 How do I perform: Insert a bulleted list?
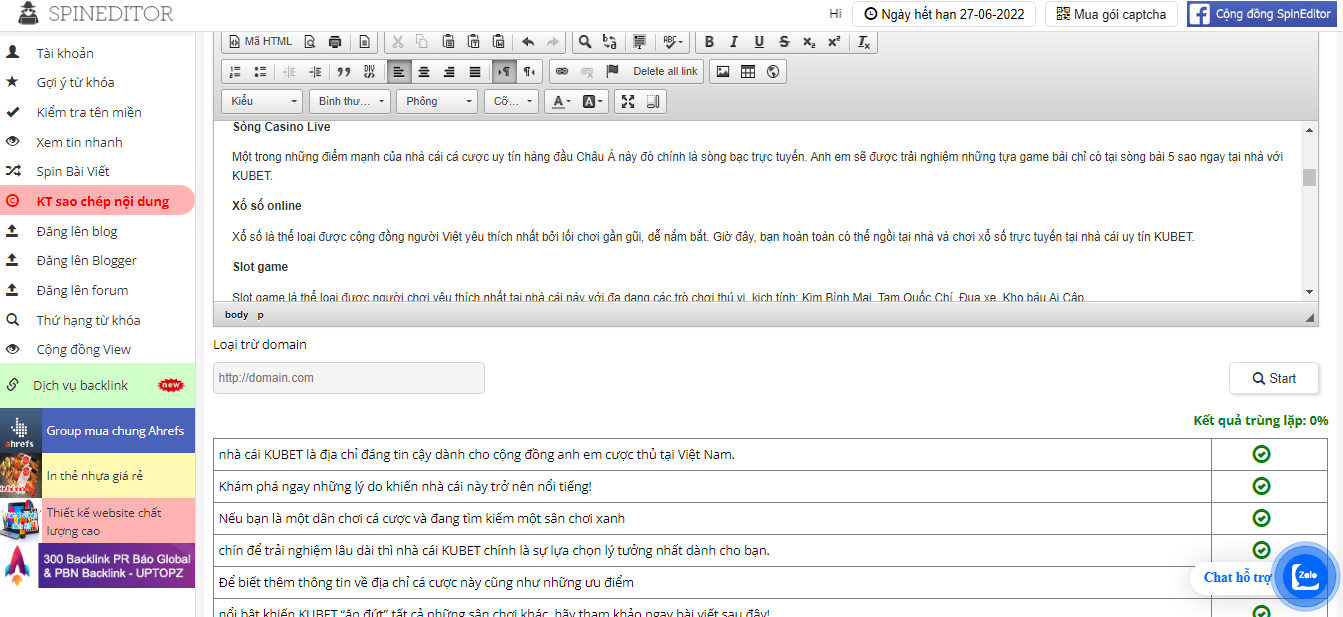tap(260, 72)
